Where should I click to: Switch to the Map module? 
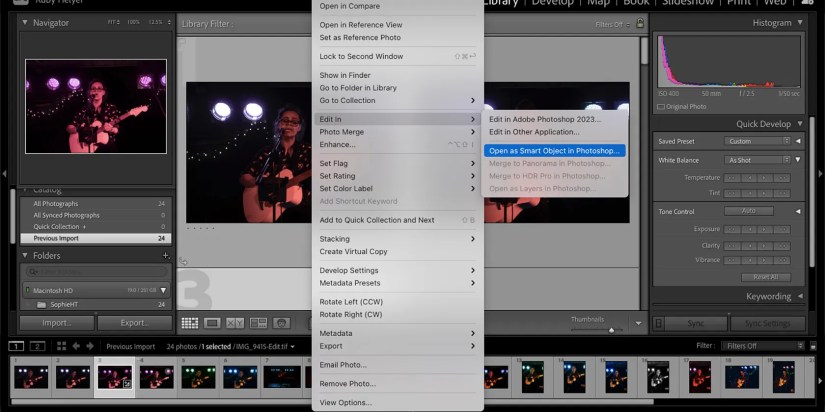click(x=598, y=3)
